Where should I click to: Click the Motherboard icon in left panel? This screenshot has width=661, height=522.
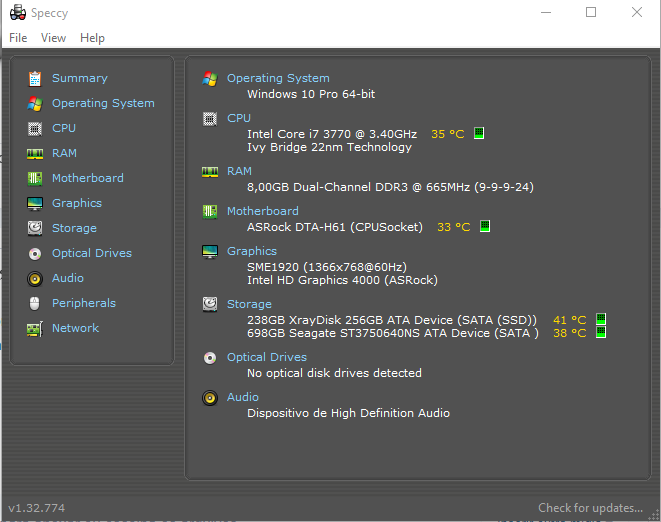[x=35, y=179]
